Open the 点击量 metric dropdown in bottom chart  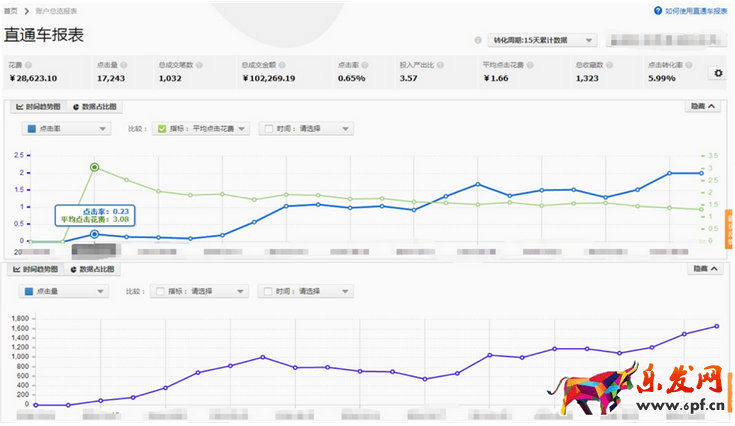[66, 291]
